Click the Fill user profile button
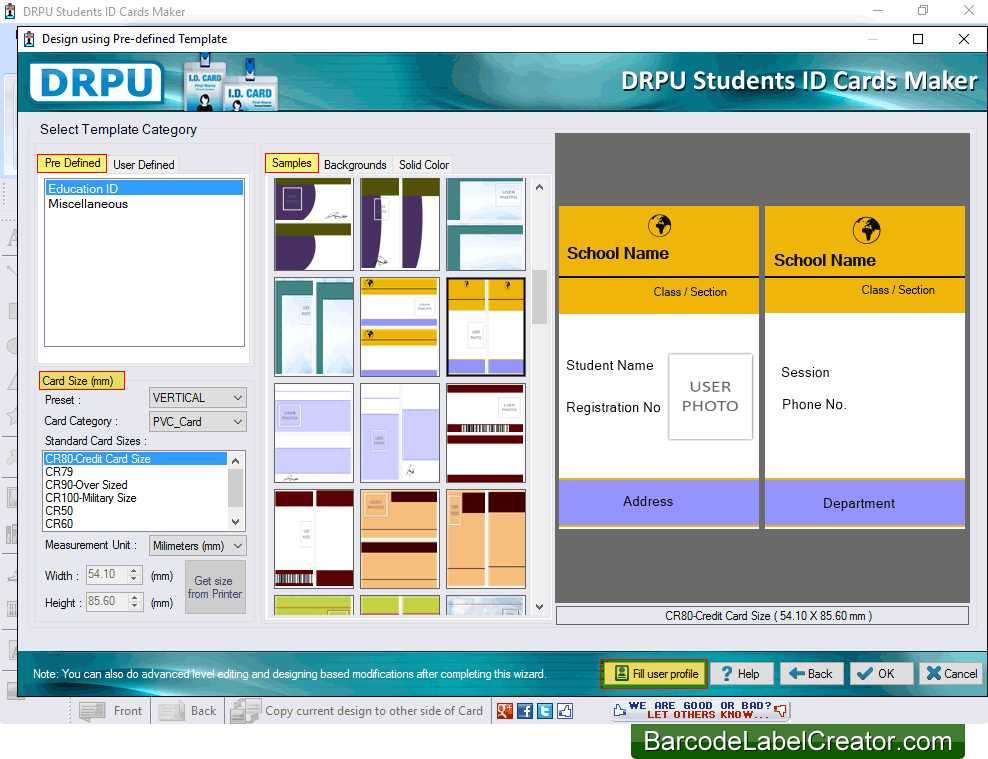The image size is (988, 759). [x=653, y=674]
